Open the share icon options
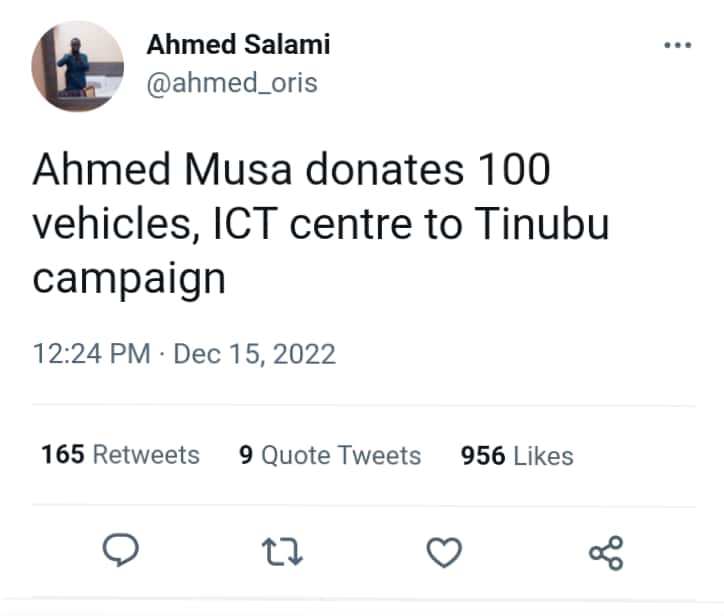Screen dimensions: 724x616 point(606,553)
